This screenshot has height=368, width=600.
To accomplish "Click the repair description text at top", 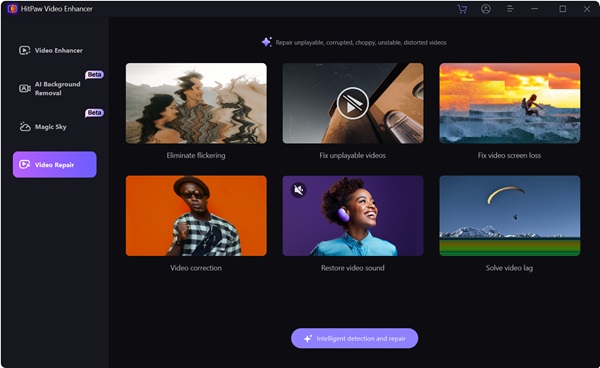I will 361,42.
